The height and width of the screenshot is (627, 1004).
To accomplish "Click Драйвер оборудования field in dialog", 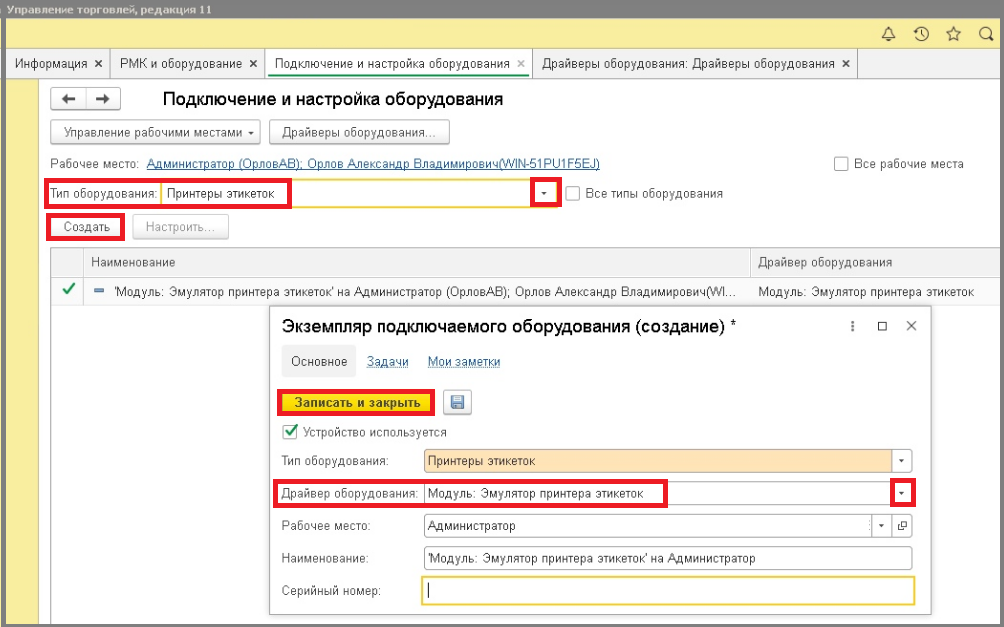I will (x=658, y=493).
